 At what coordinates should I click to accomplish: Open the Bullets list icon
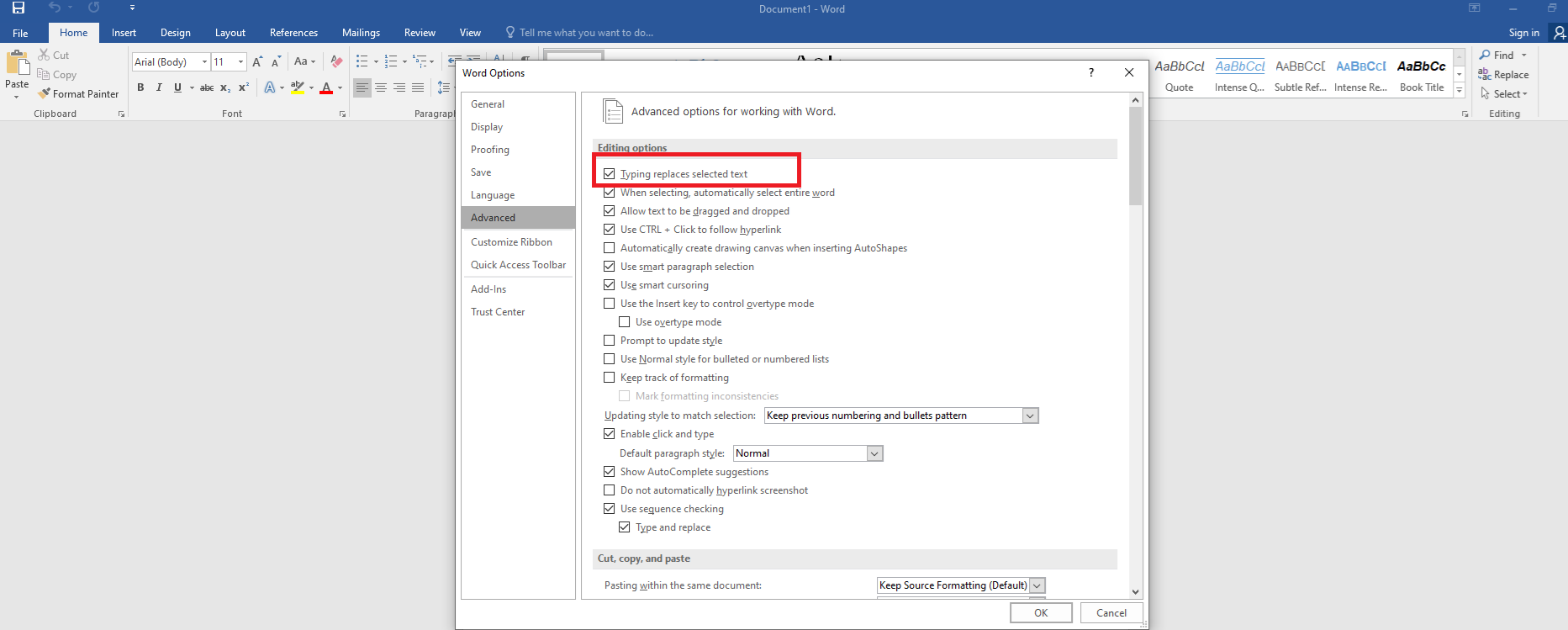362,61
